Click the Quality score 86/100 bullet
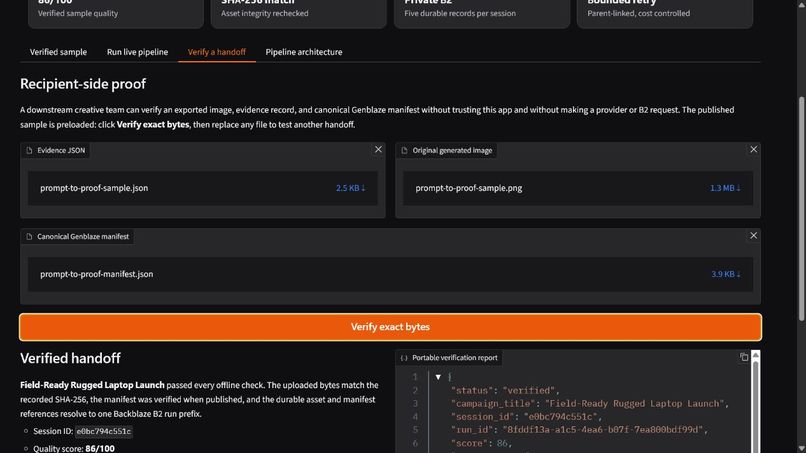 [74, 448]
